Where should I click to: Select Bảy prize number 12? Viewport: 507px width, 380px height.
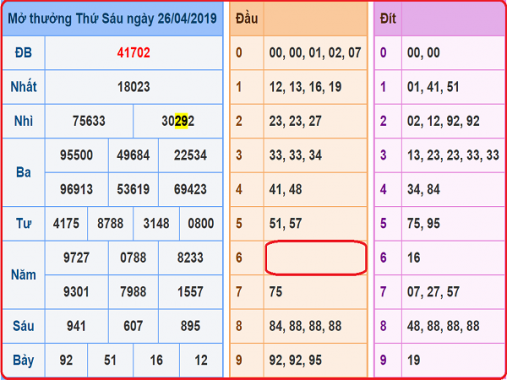pyautogui.click(x=201, y=360)
